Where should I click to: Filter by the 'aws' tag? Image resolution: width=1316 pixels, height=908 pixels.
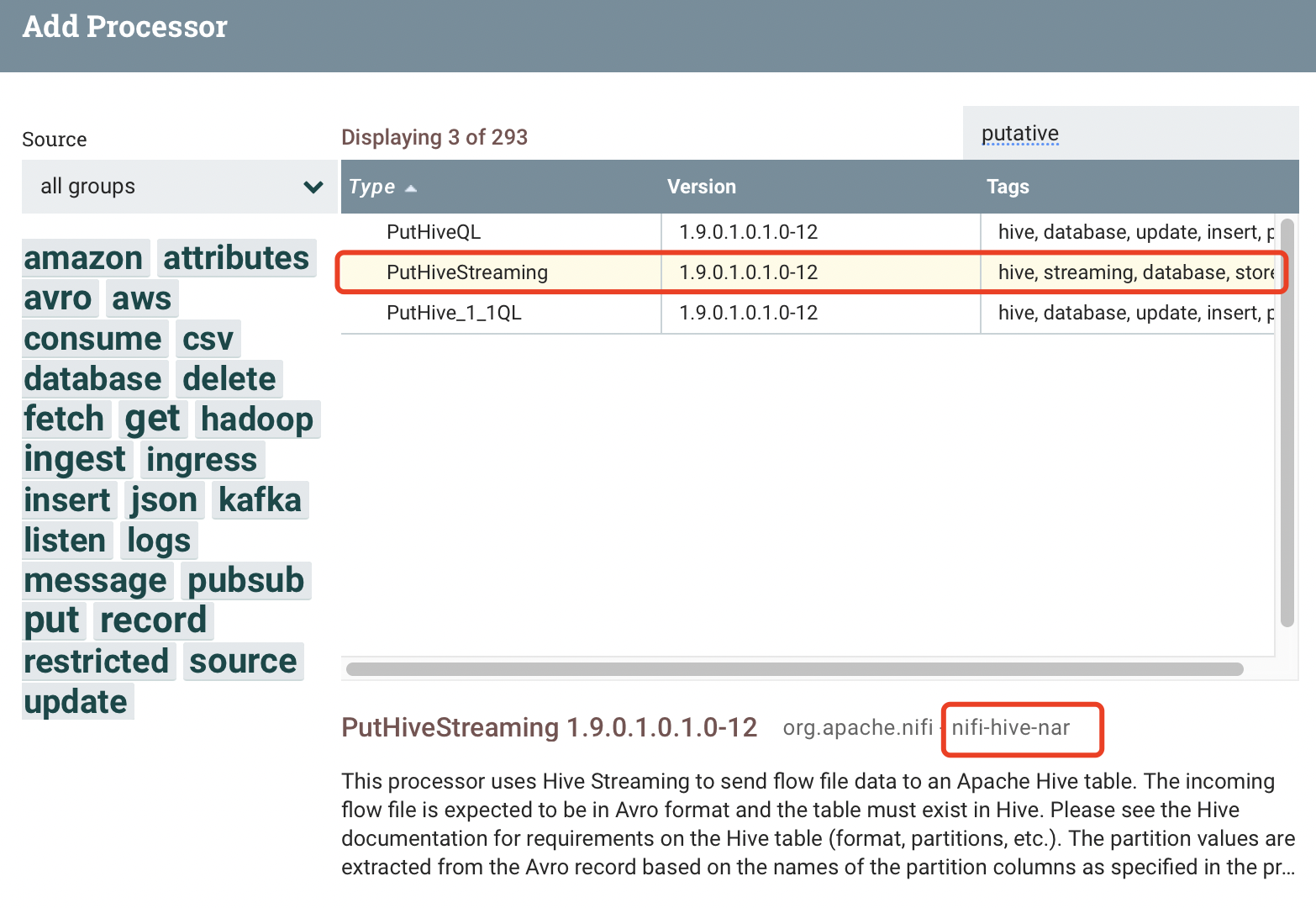coord(141,298)
